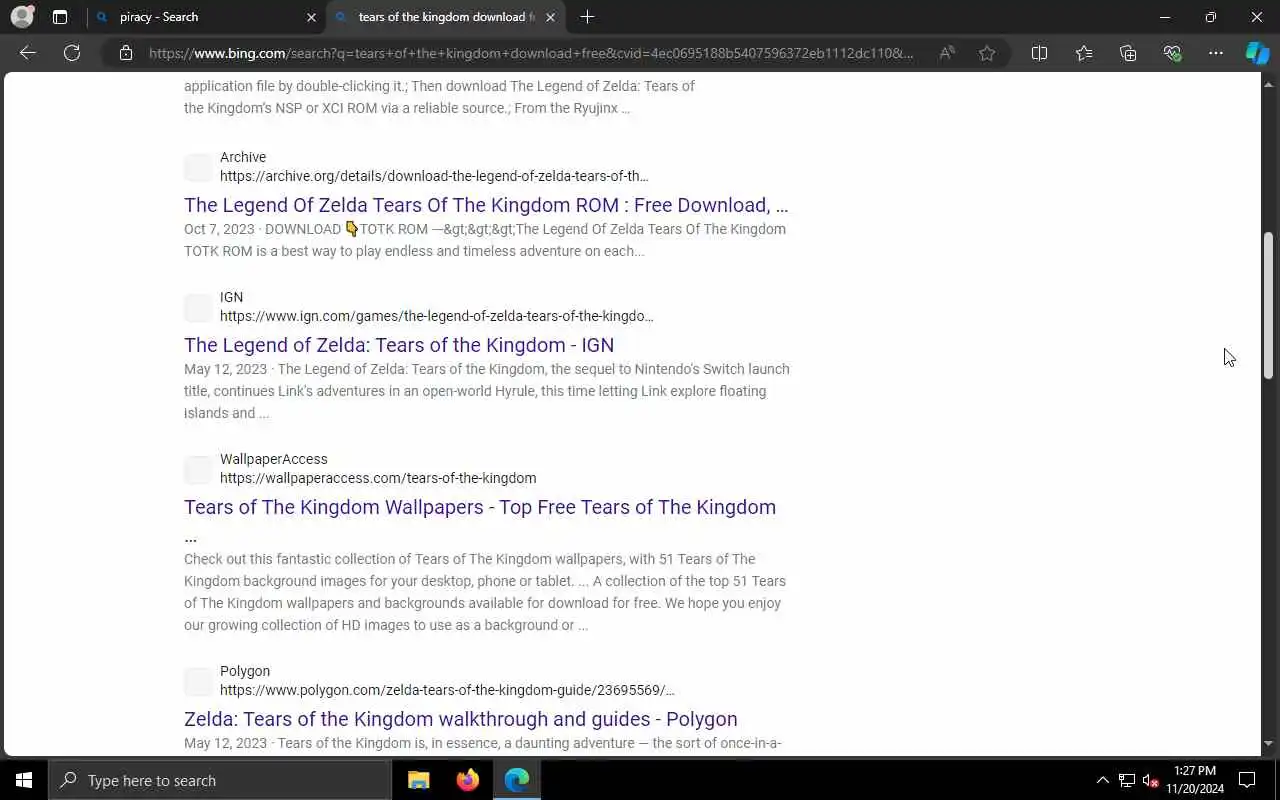Open Browser essentials heart icon

1172,53
